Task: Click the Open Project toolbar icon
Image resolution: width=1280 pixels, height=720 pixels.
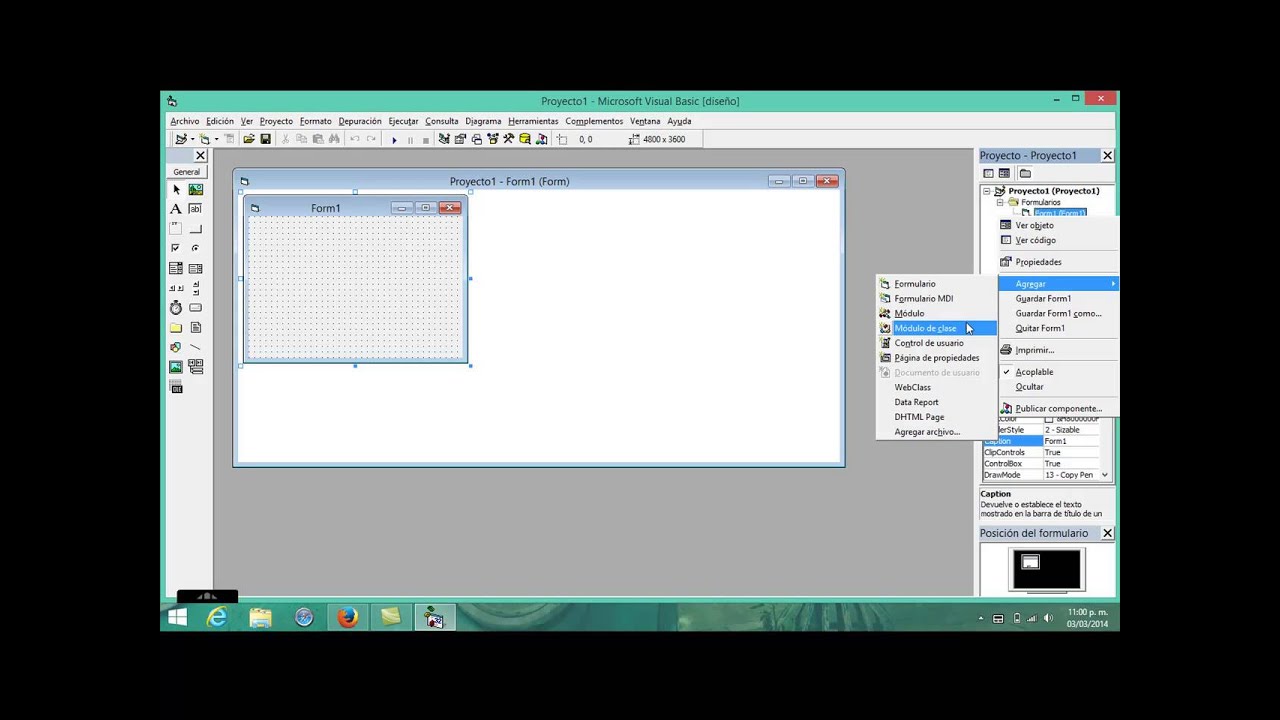Action: click(249, 139)
